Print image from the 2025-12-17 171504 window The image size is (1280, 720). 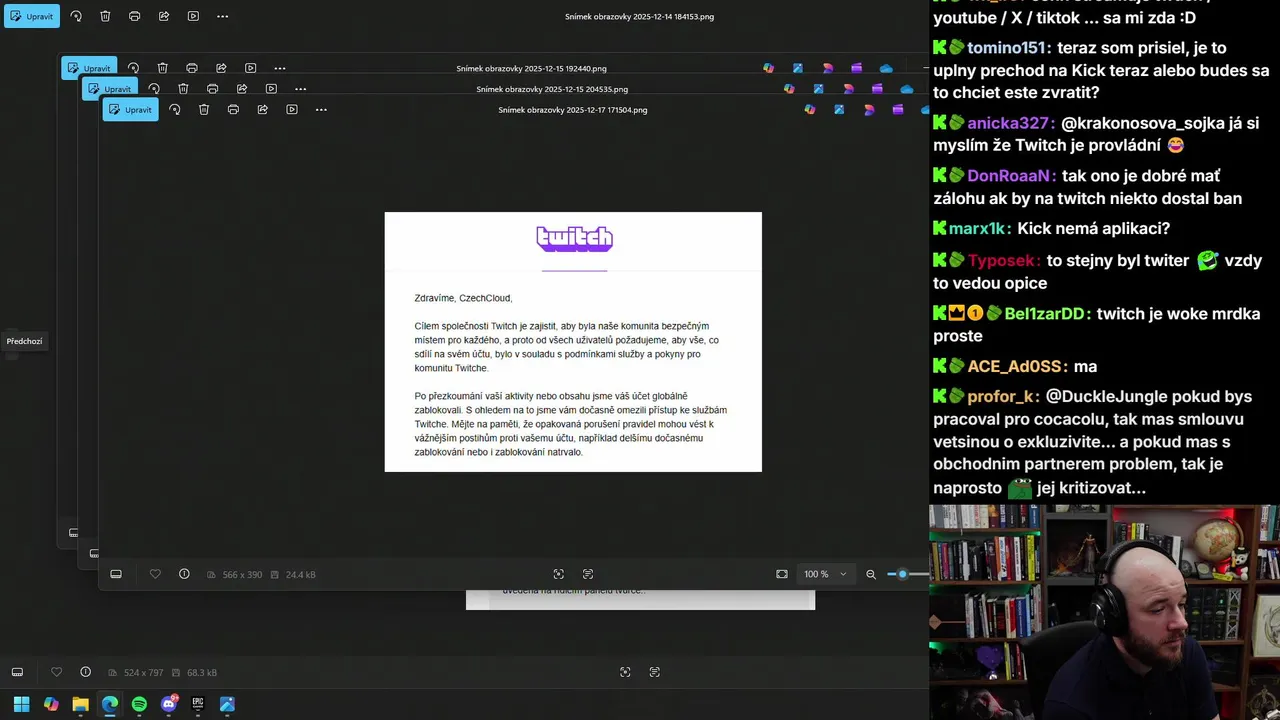point(233,109)
